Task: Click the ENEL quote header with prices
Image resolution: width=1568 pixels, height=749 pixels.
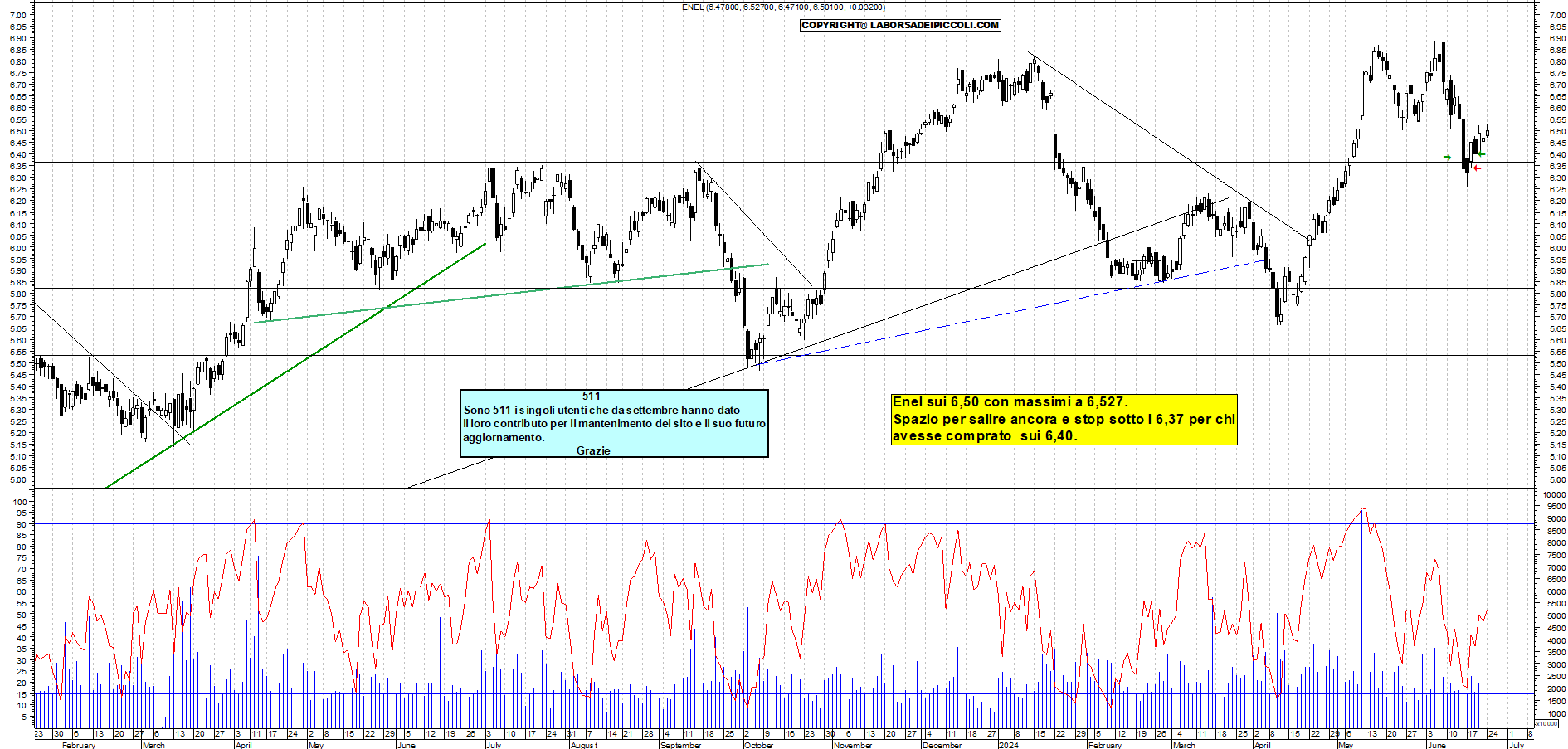Action: (783, 7)
